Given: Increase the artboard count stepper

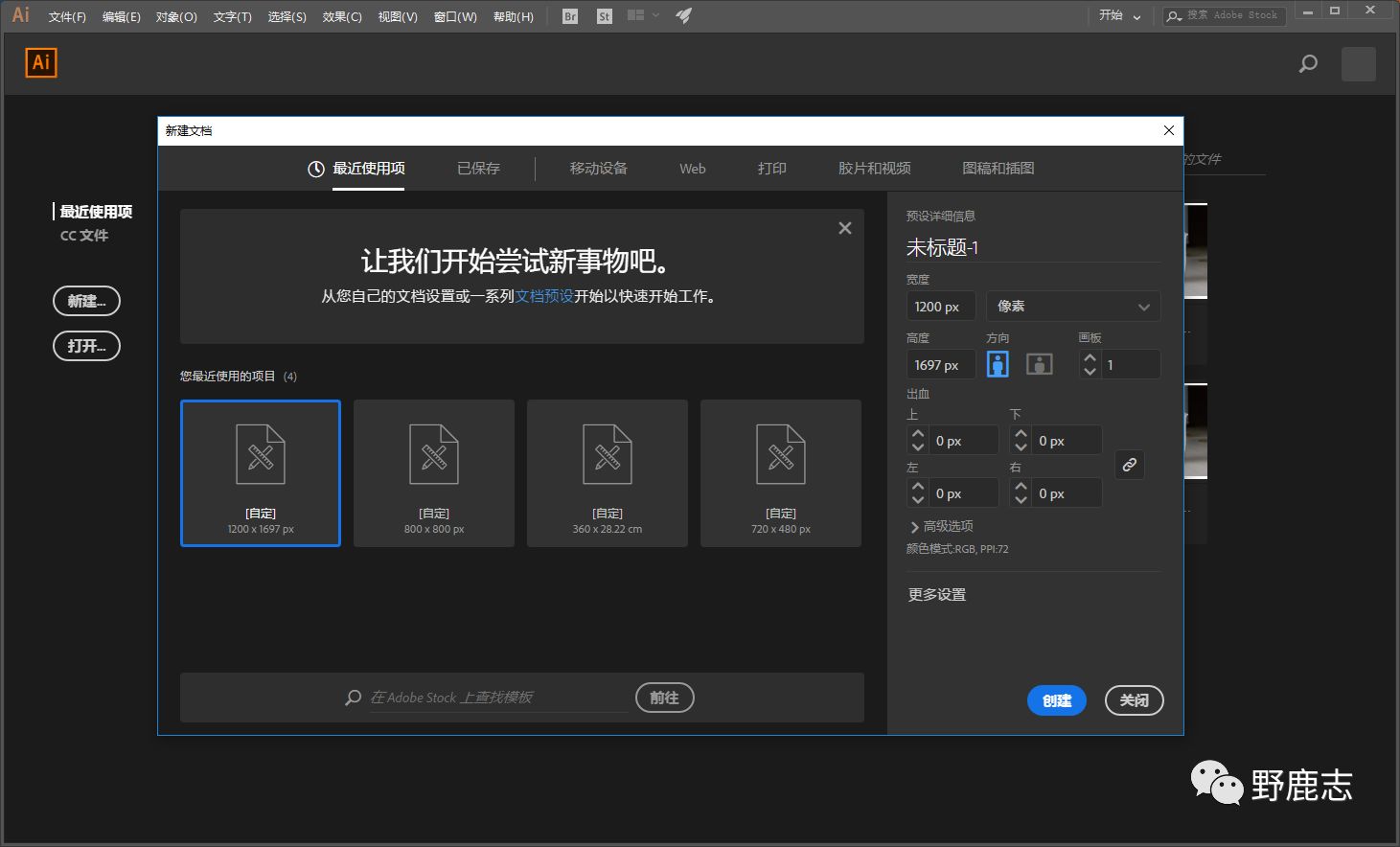Looking at the screenshot, I should pyautogui.click(x=1090, y=357).
